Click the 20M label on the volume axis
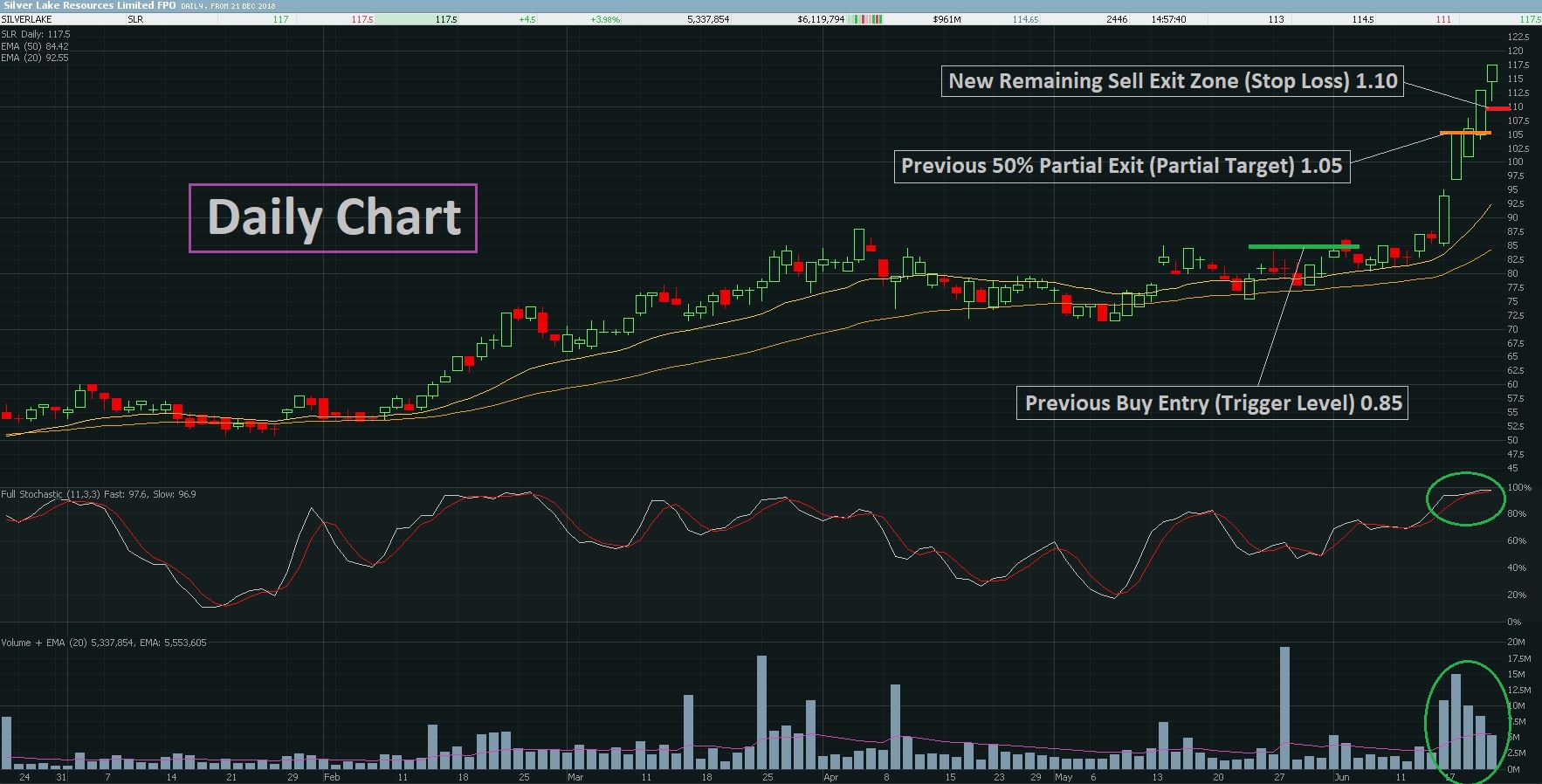This screenshot has height=784, width=1542. pyautogui.click(x=1517, y=642)
